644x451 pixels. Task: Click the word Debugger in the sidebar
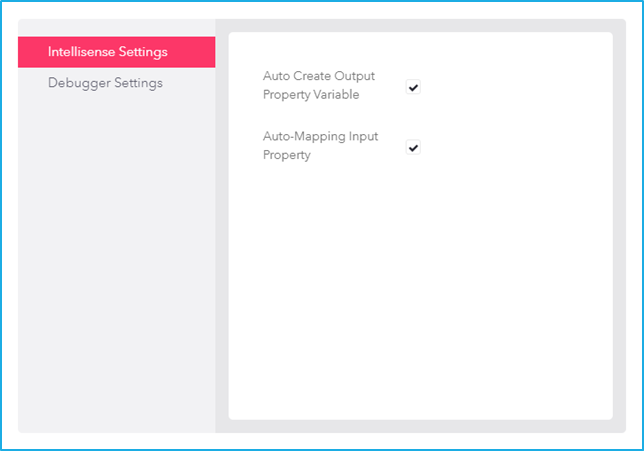[x=79, y=83]
